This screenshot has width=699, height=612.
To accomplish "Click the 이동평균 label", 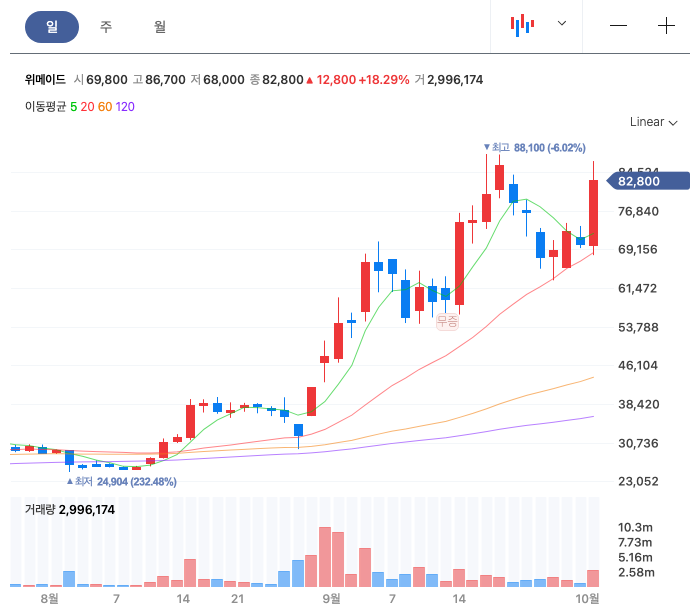I will click(x=45, y=107).
